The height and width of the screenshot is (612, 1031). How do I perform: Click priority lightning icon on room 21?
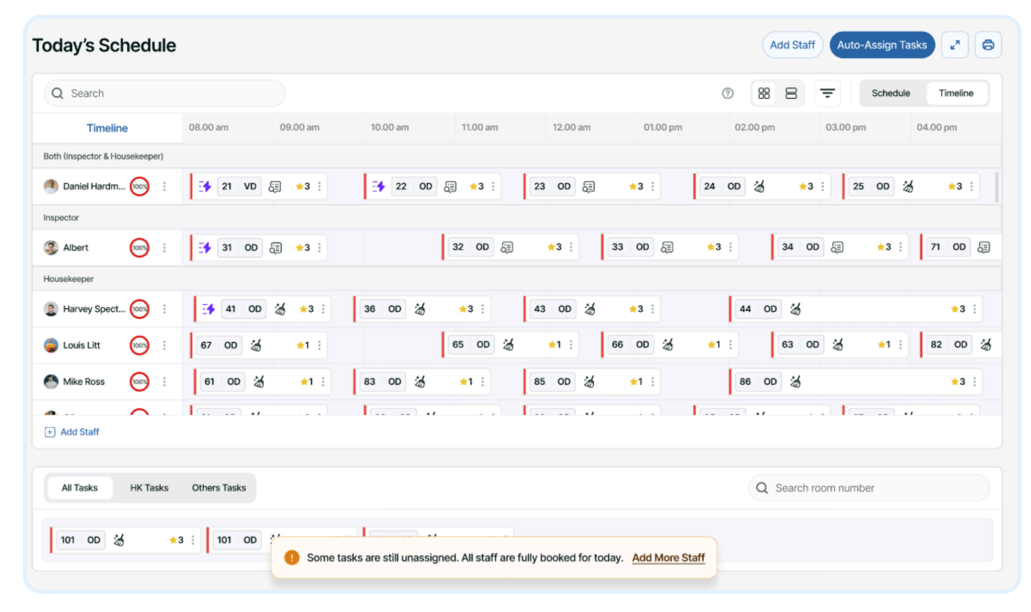[x=205, y=187]
